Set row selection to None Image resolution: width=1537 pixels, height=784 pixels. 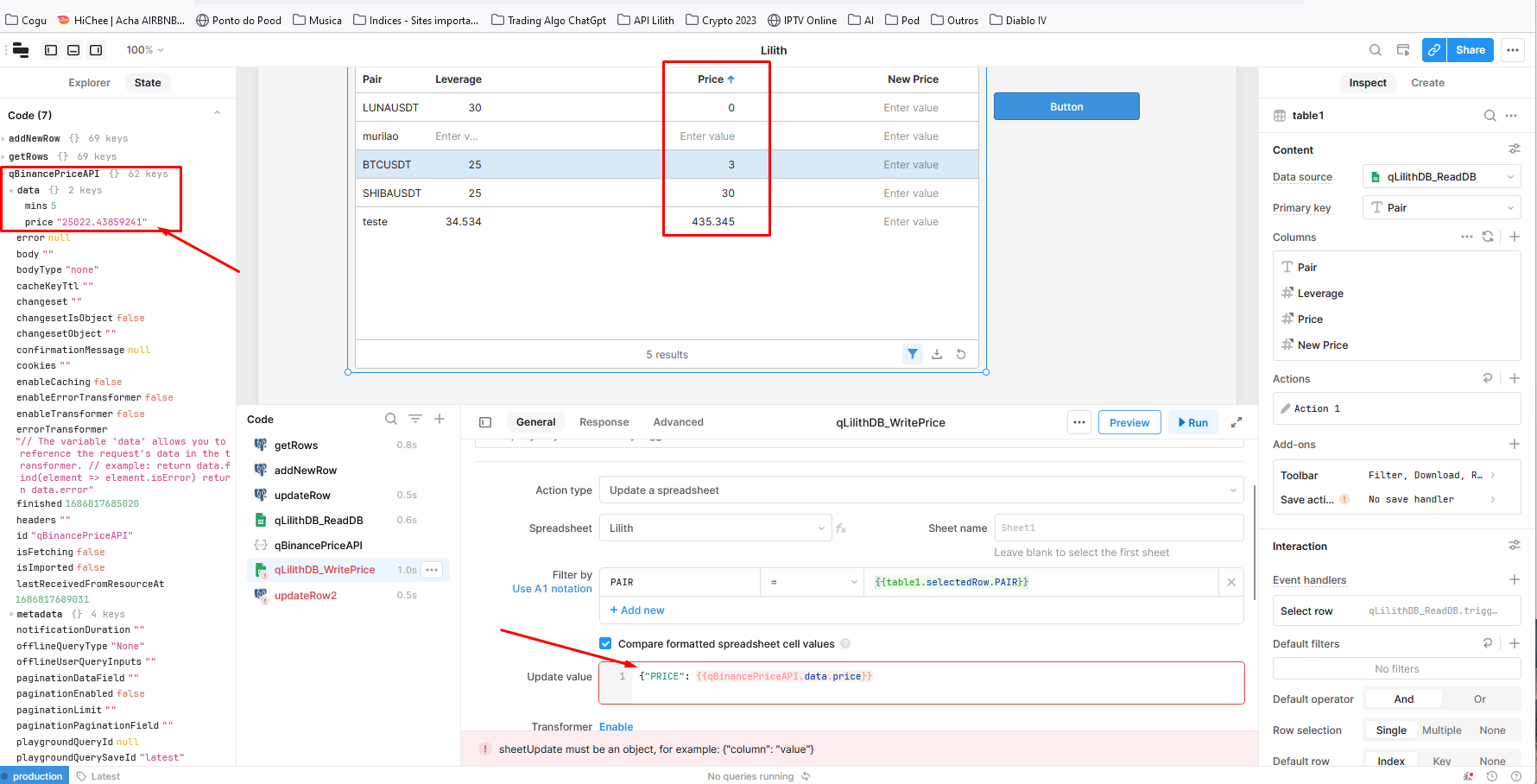pos(1492,730)
